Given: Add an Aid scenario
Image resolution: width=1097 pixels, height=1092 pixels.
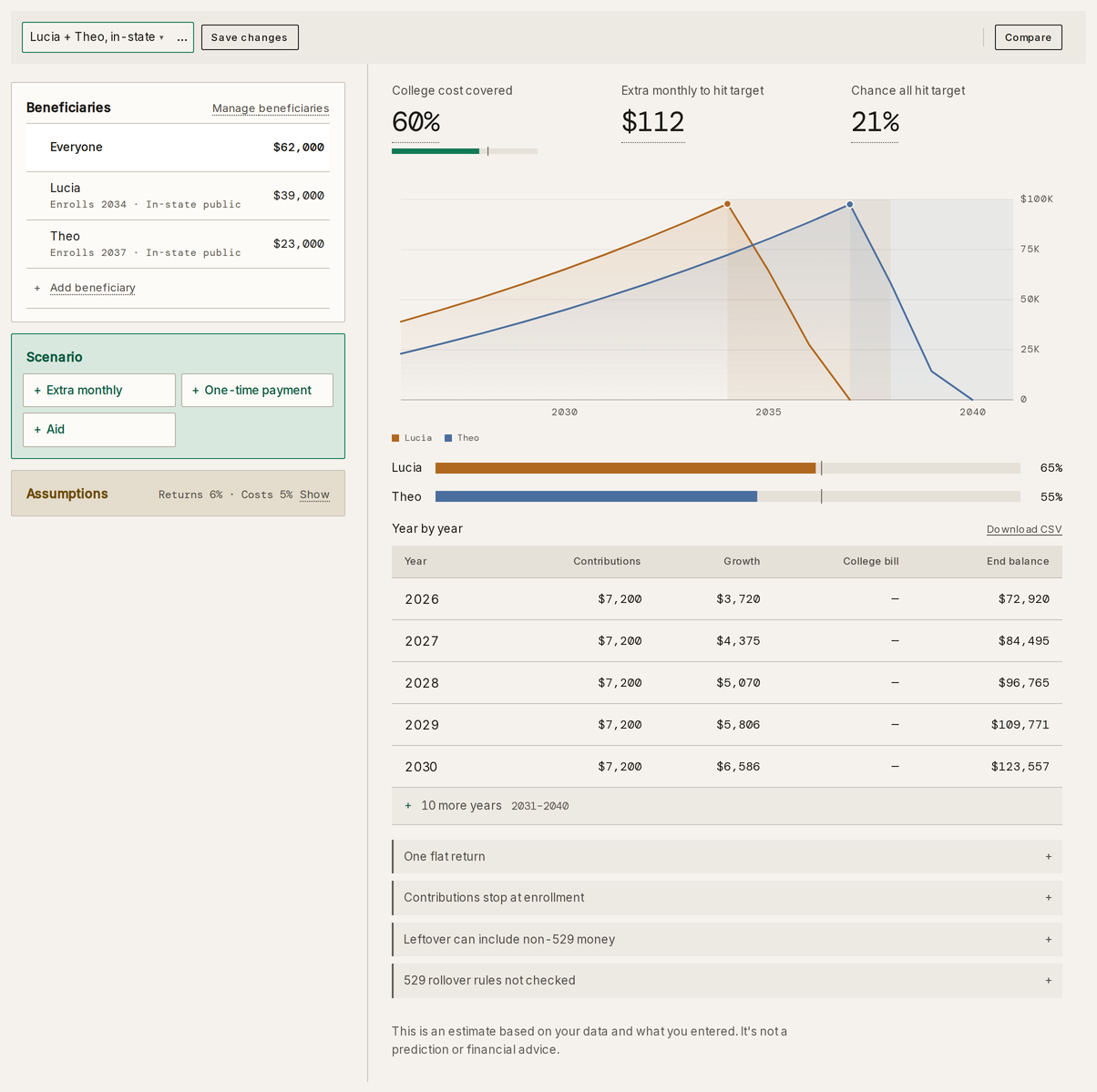Looking at the screenshot, I should [x=99, y=430].
